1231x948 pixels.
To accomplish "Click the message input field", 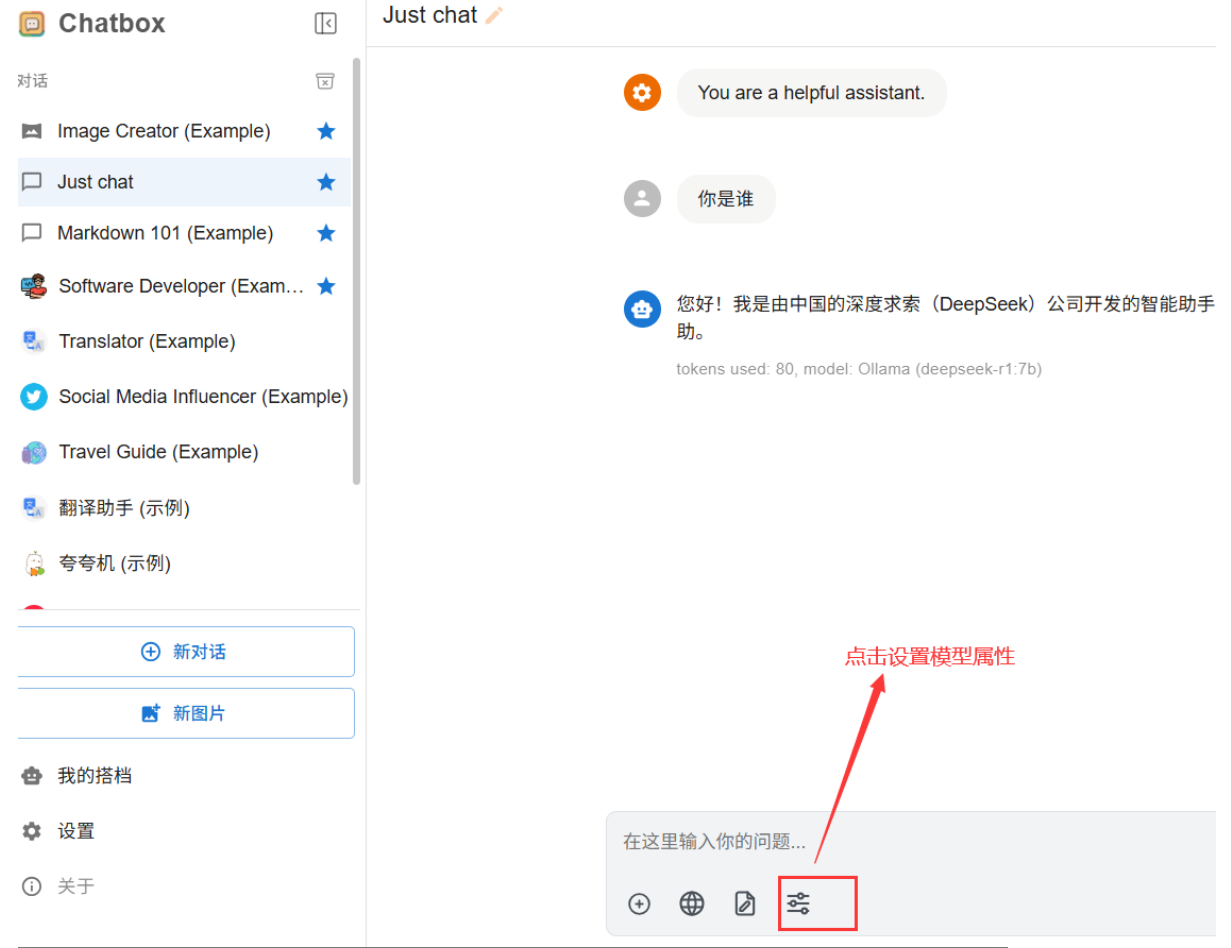I will [900, 842].
